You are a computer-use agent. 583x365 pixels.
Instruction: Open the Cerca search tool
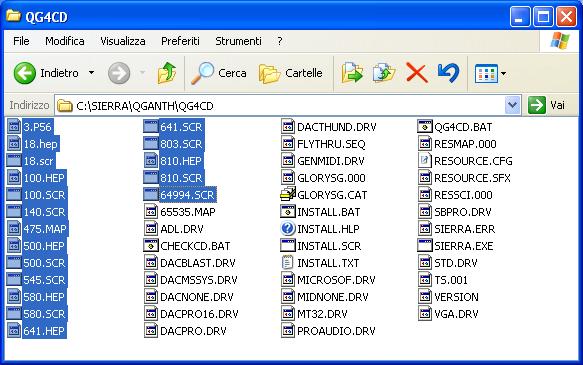pos(219,73)
